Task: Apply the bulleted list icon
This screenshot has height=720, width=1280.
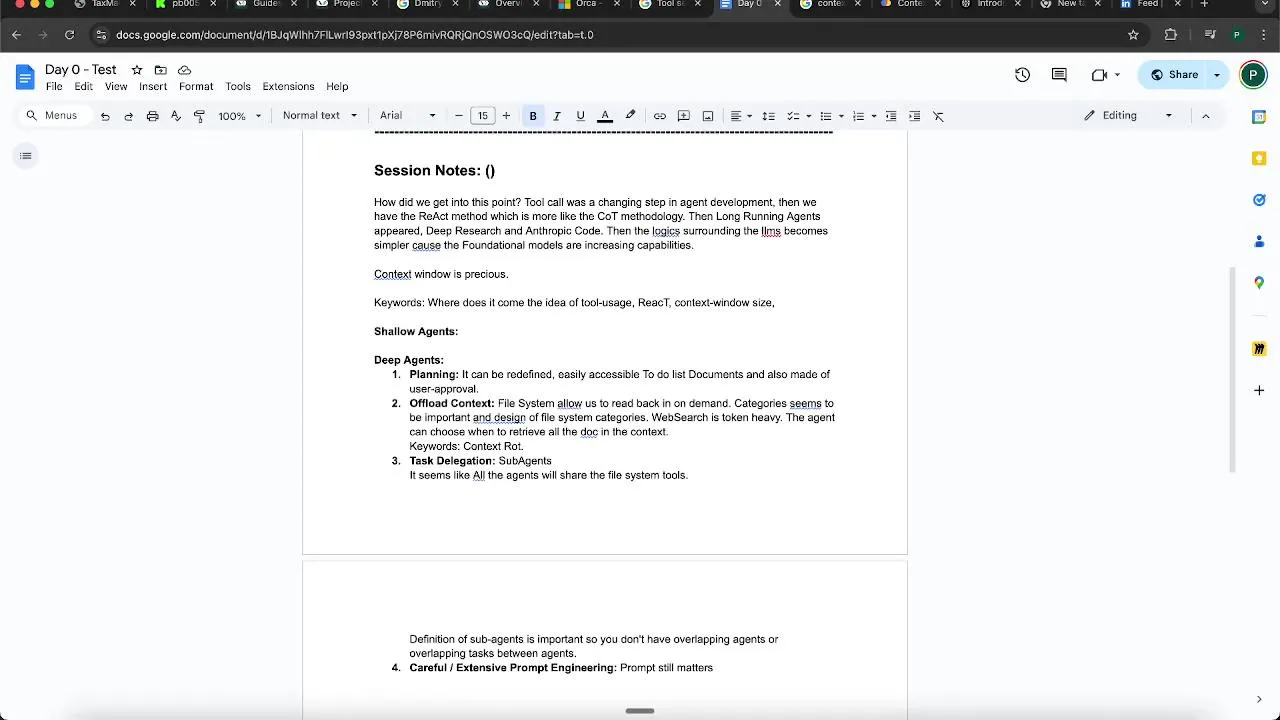Action: click(826, 116)
